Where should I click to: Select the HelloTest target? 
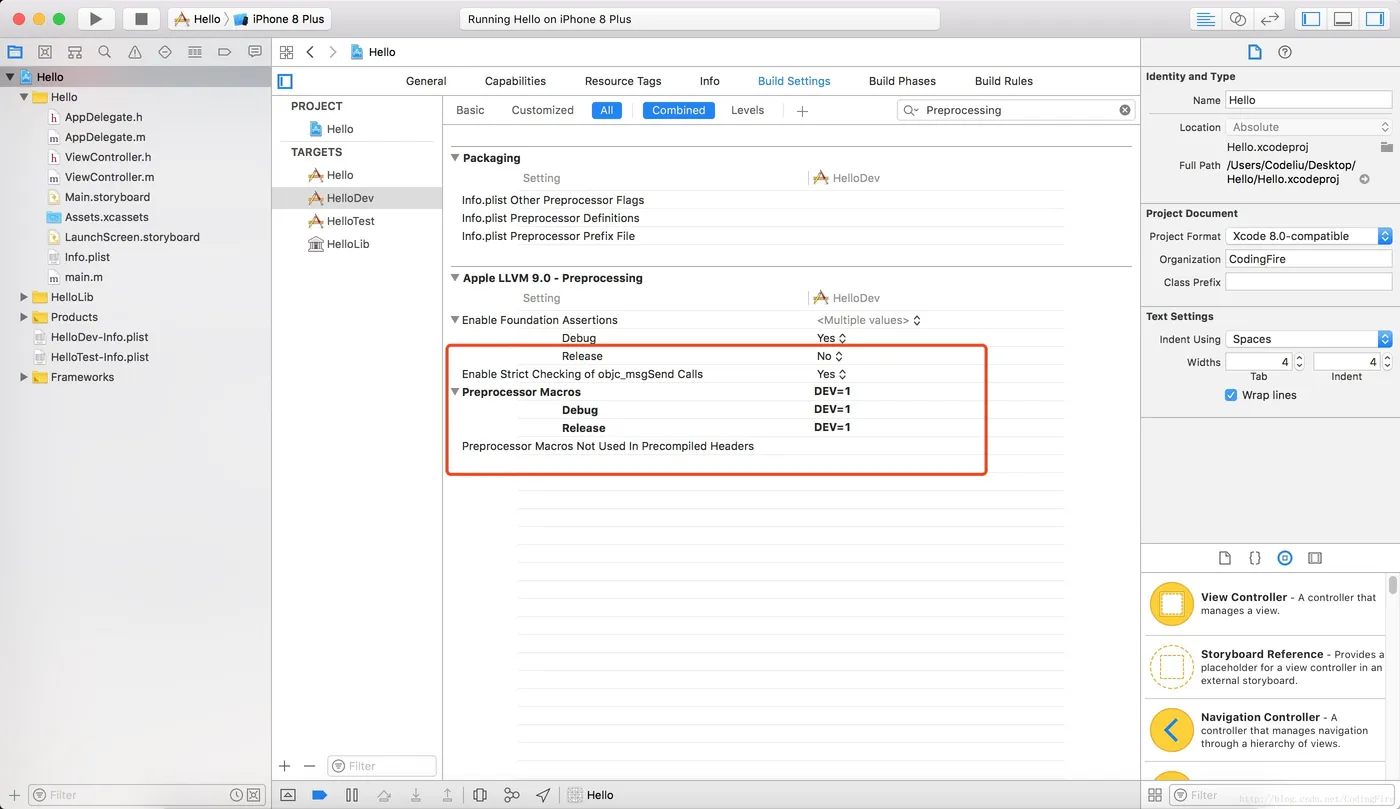pos(350,221)
